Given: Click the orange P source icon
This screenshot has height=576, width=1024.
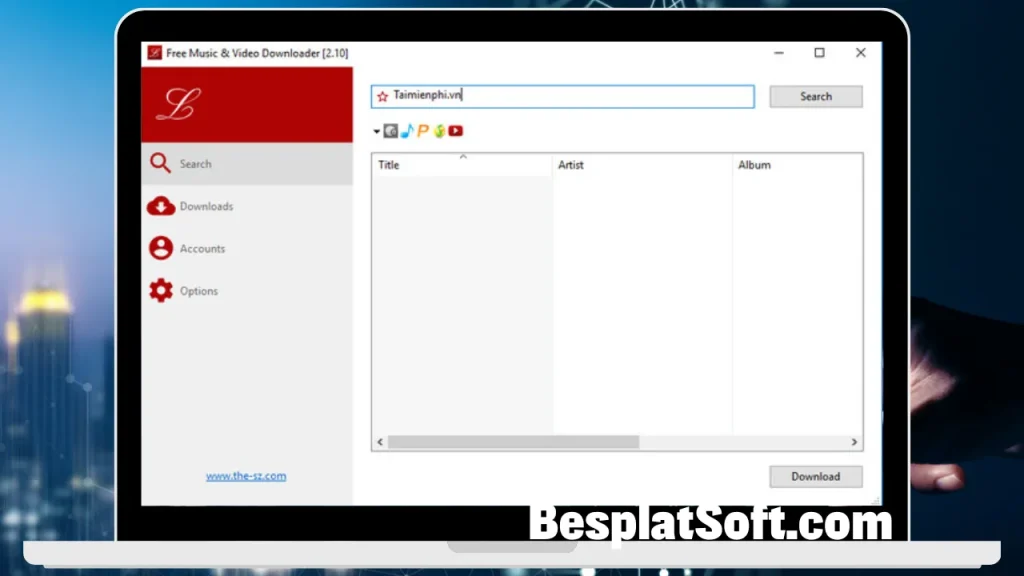Looking at the screenshot, I should tap(423, 131).
